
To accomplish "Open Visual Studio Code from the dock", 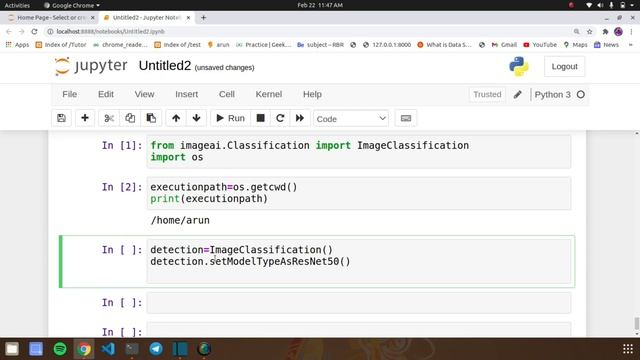I will (x=108, y=349).
